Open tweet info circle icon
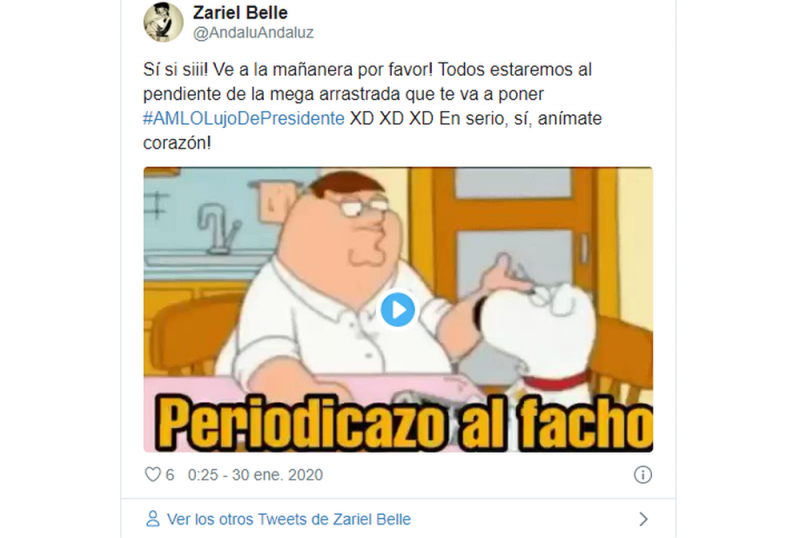This screenshot has width=800, height=538. pos(642,475)
